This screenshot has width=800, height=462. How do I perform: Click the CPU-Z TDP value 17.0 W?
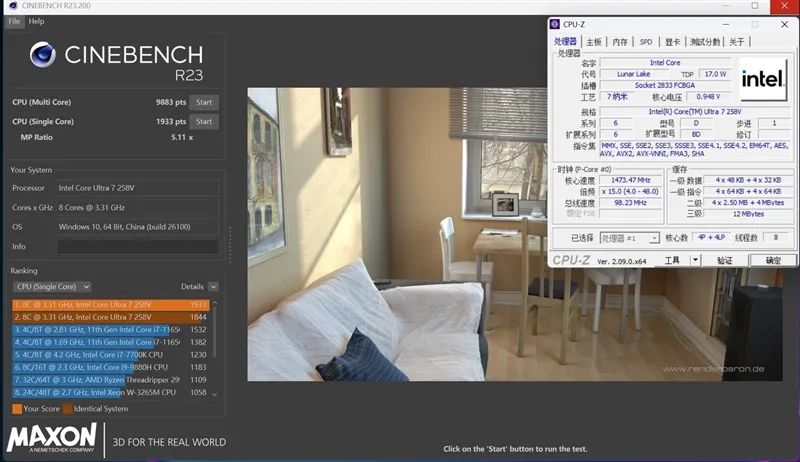715,74
